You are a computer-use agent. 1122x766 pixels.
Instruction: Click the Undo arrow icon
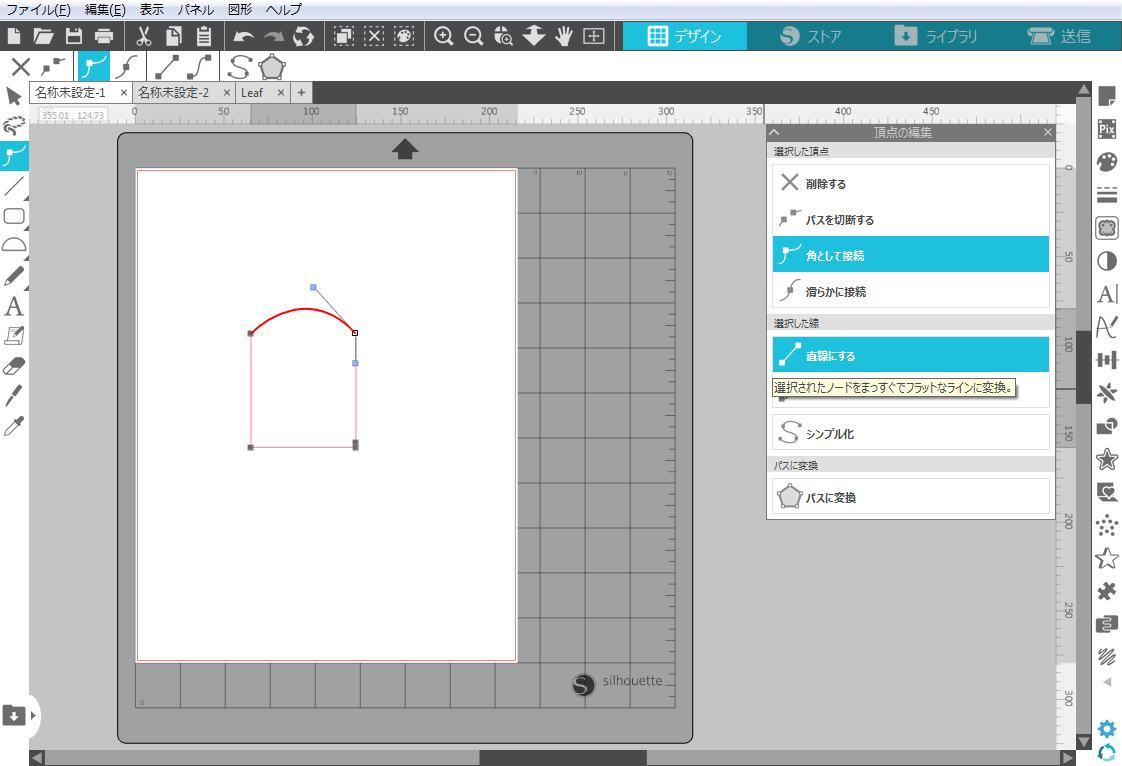point(243,37)
